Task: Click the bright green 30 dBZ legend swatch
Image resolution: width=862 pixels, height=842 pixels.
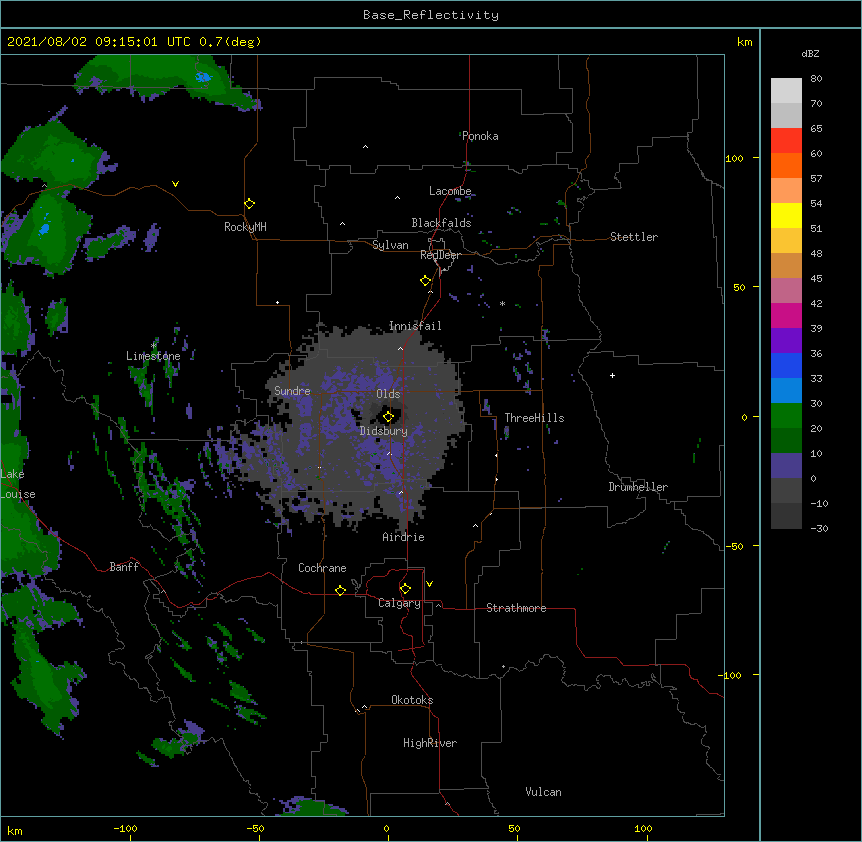Action: (786, 416)
